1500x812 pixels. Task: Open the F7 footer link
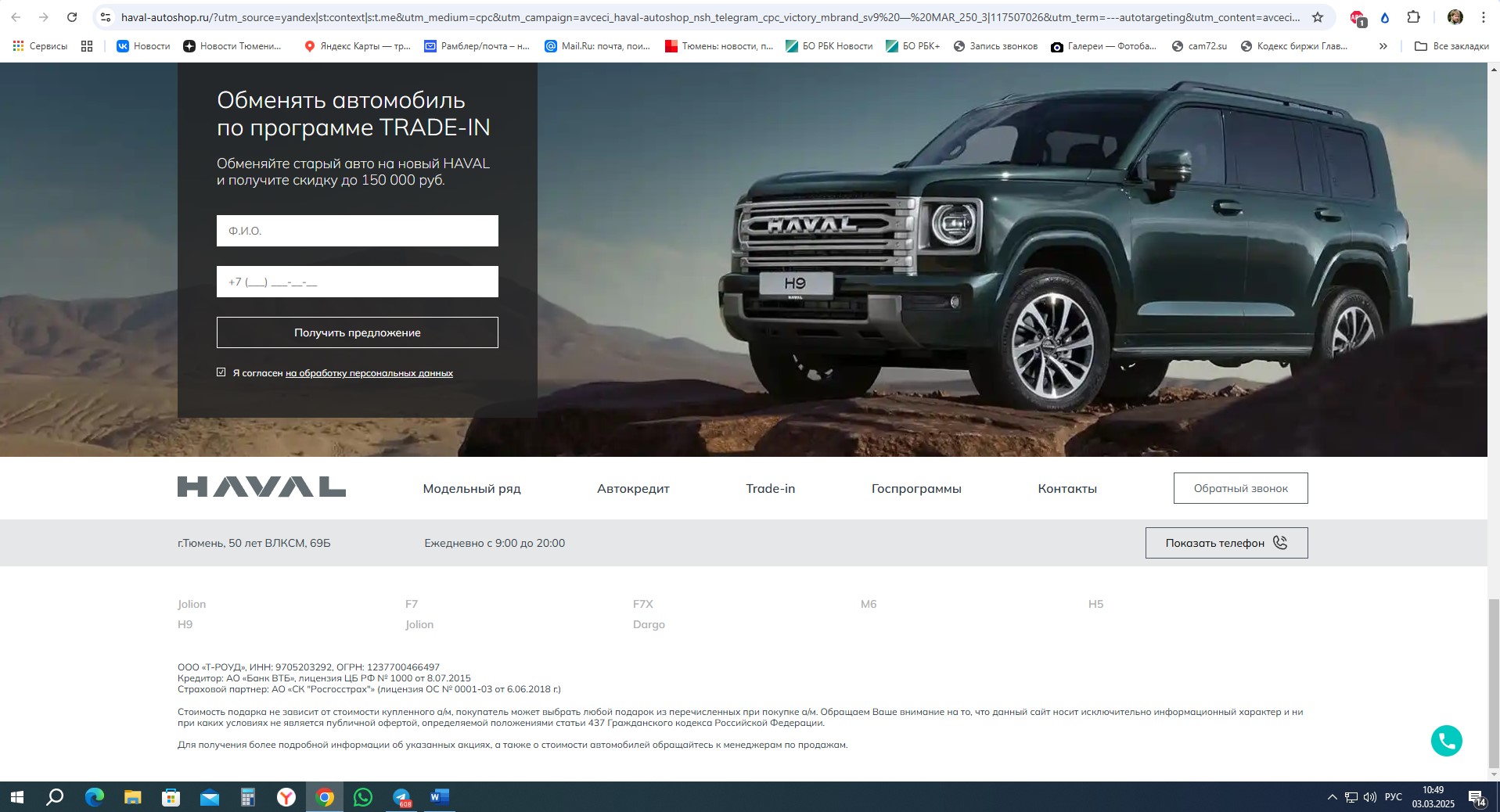[x=412, y=604]
